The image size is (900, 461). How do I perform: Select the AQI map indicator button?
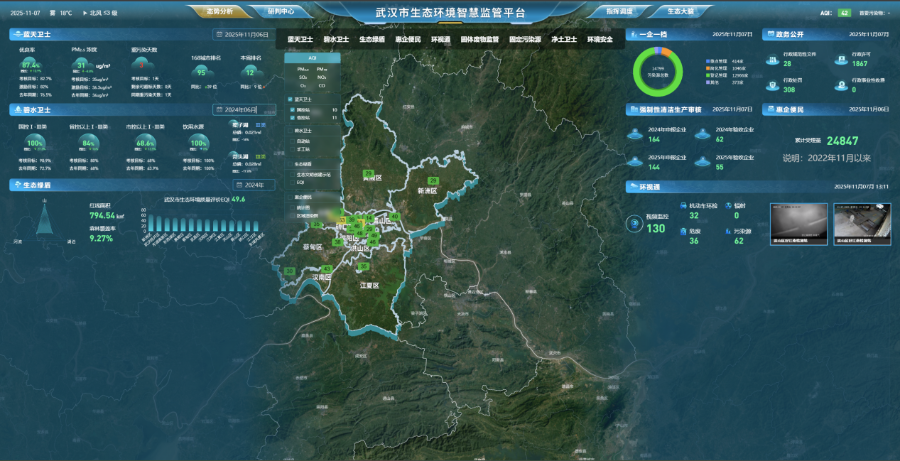click(312, 58)
